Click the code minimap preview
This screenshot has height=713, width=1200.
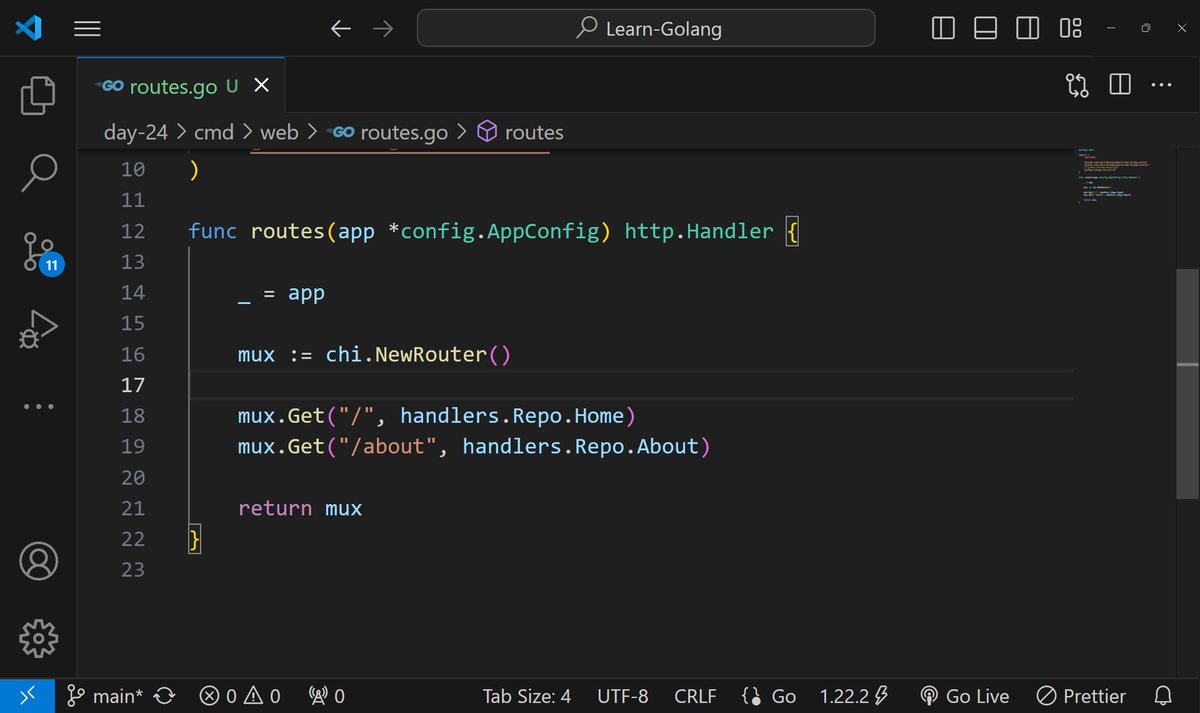pyautogui.click(x=1115, y=177)
